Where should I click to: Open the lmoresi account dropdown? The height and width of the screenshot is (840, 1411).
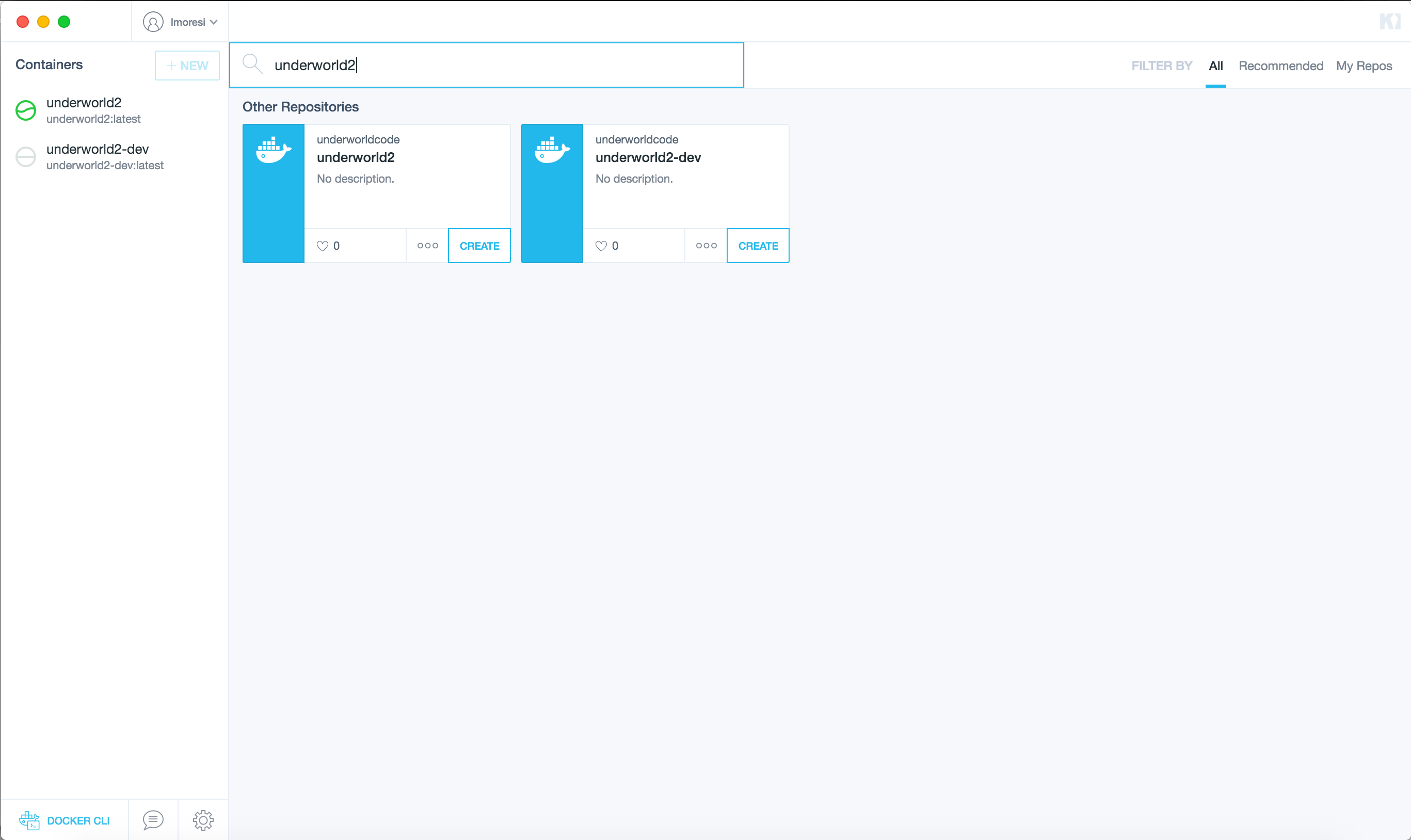(181, 22)
